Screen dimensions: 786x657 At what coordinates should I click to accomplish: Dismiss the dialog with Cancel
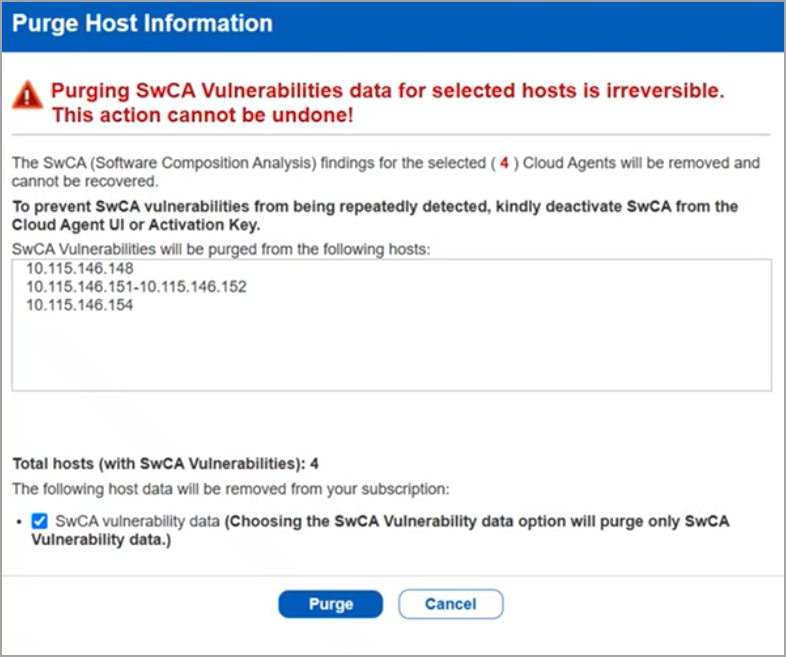pyautogui.click(x=450, y=604)
